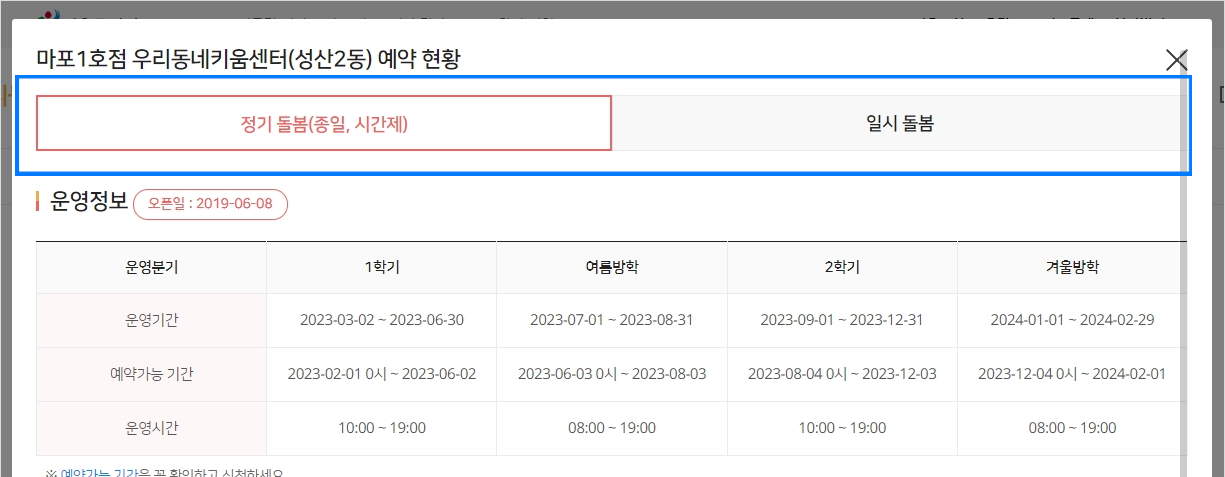
Task: Click the 2학기 운영시간 10:00 ~ 19:00 cell
Action: 842,428
